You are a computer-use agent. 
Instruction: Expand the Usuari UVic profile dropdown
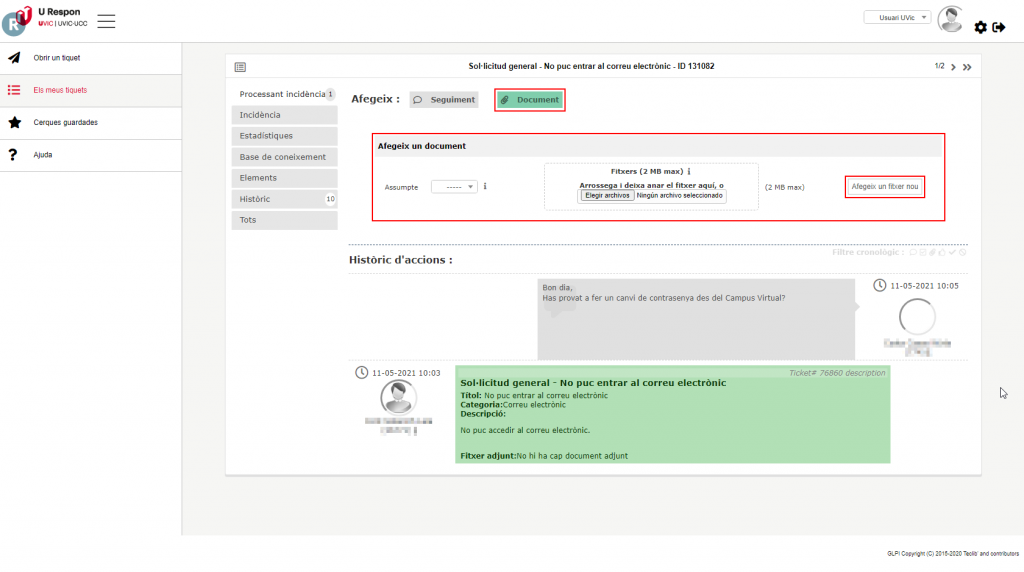(x=897, y=17)
